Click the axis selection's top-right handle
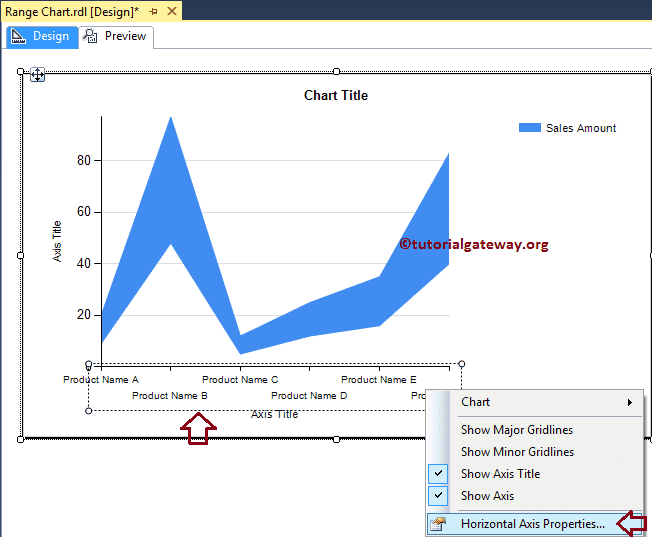This screenshot has height=537, width=652. pos(462,364)
